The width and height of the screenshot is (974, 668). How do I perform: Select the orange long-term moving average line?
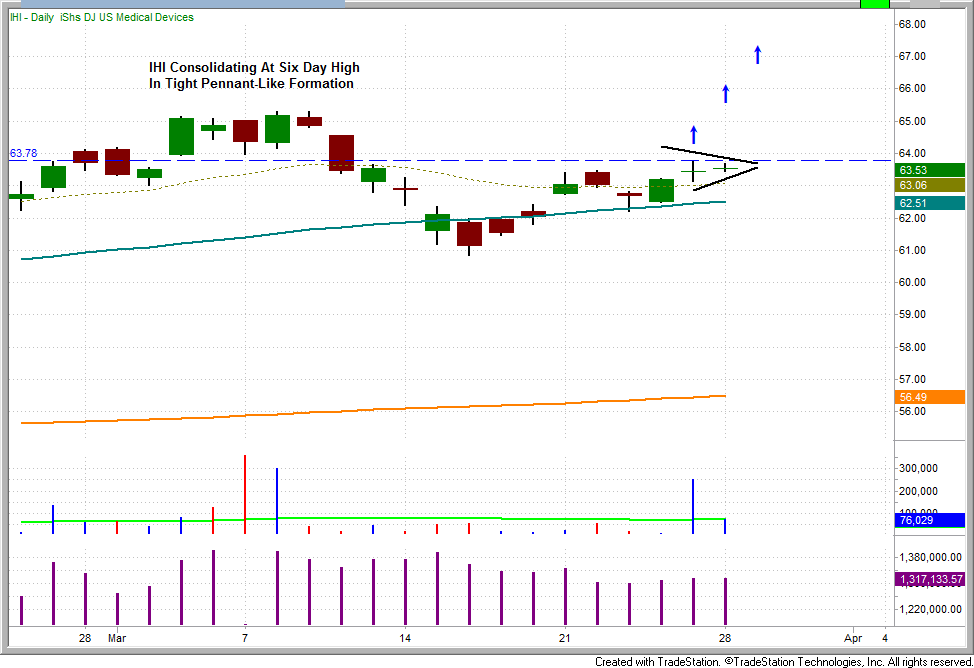pos(373,409)
